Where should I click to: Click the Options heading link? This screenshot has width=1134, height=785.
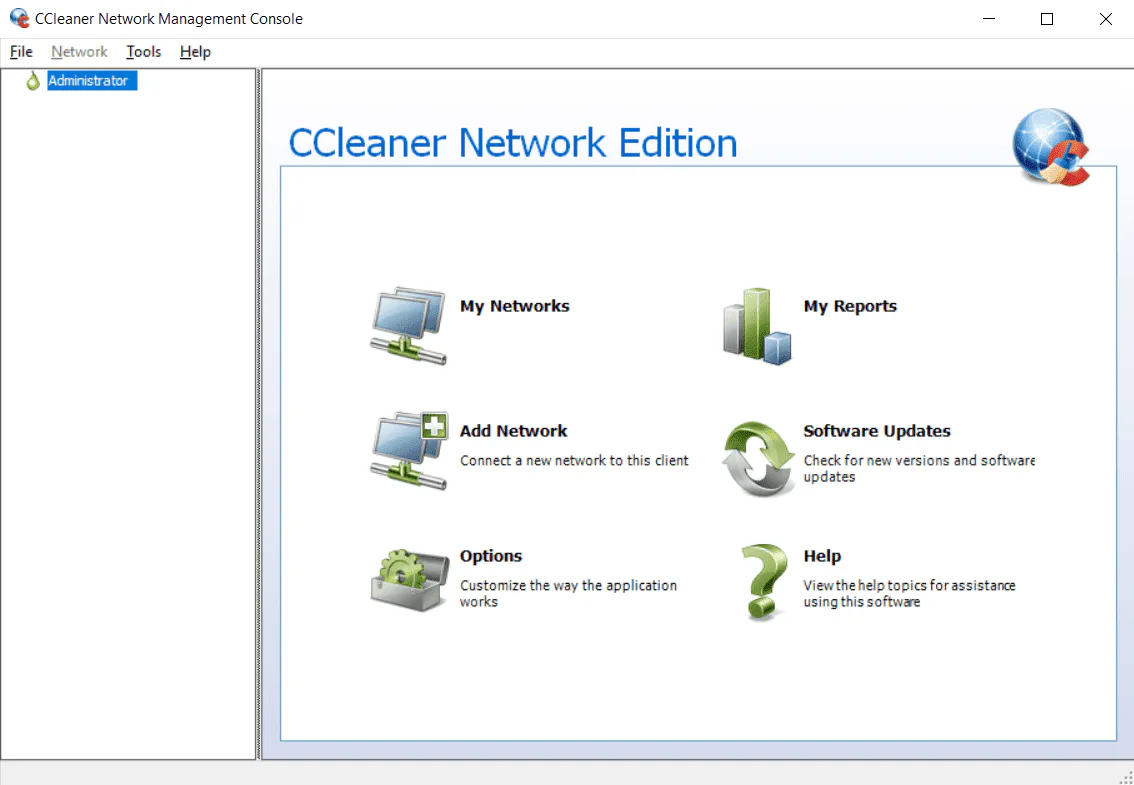tap(491, 556)
